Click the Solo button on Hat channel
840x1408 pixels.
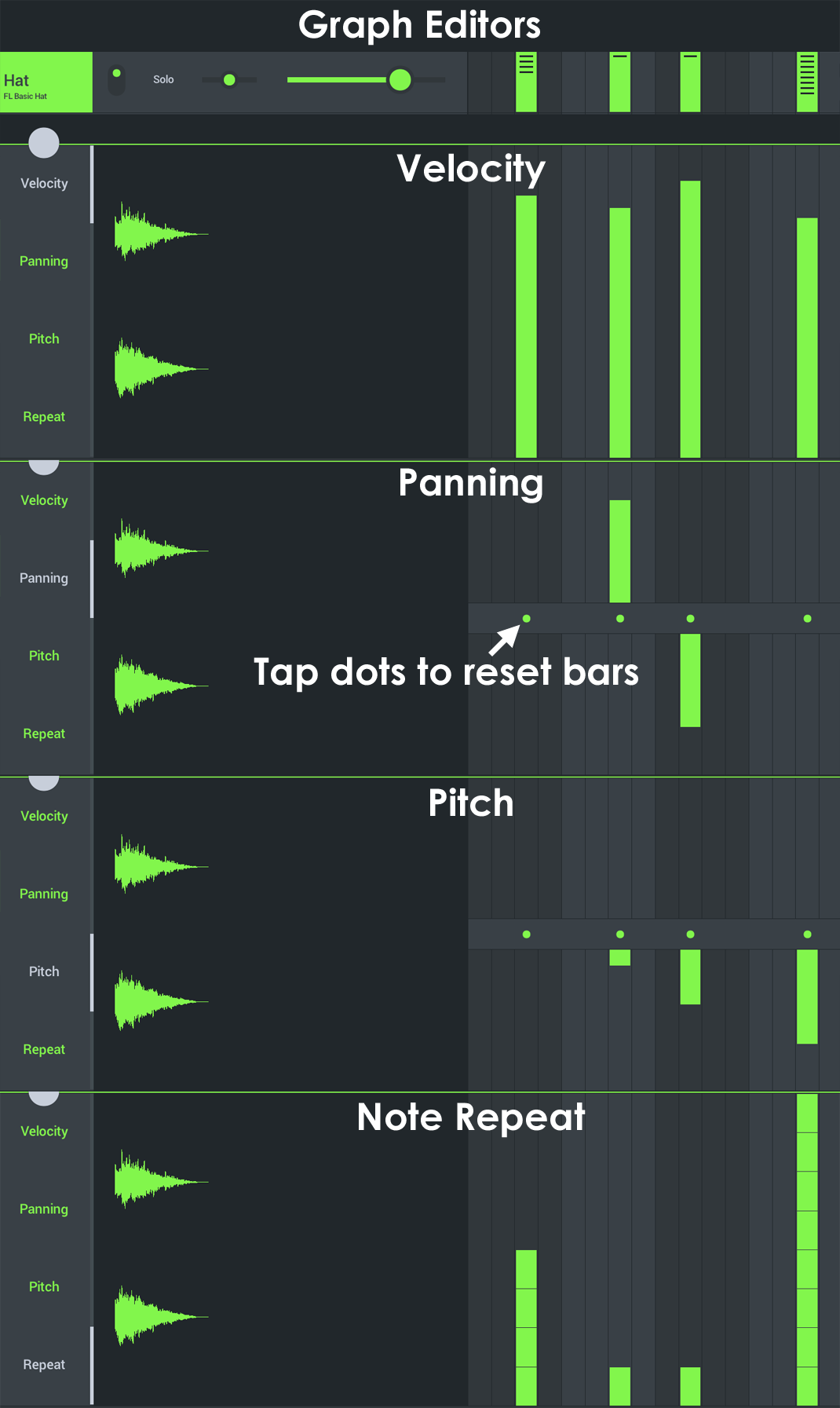[x=163, y=79]
